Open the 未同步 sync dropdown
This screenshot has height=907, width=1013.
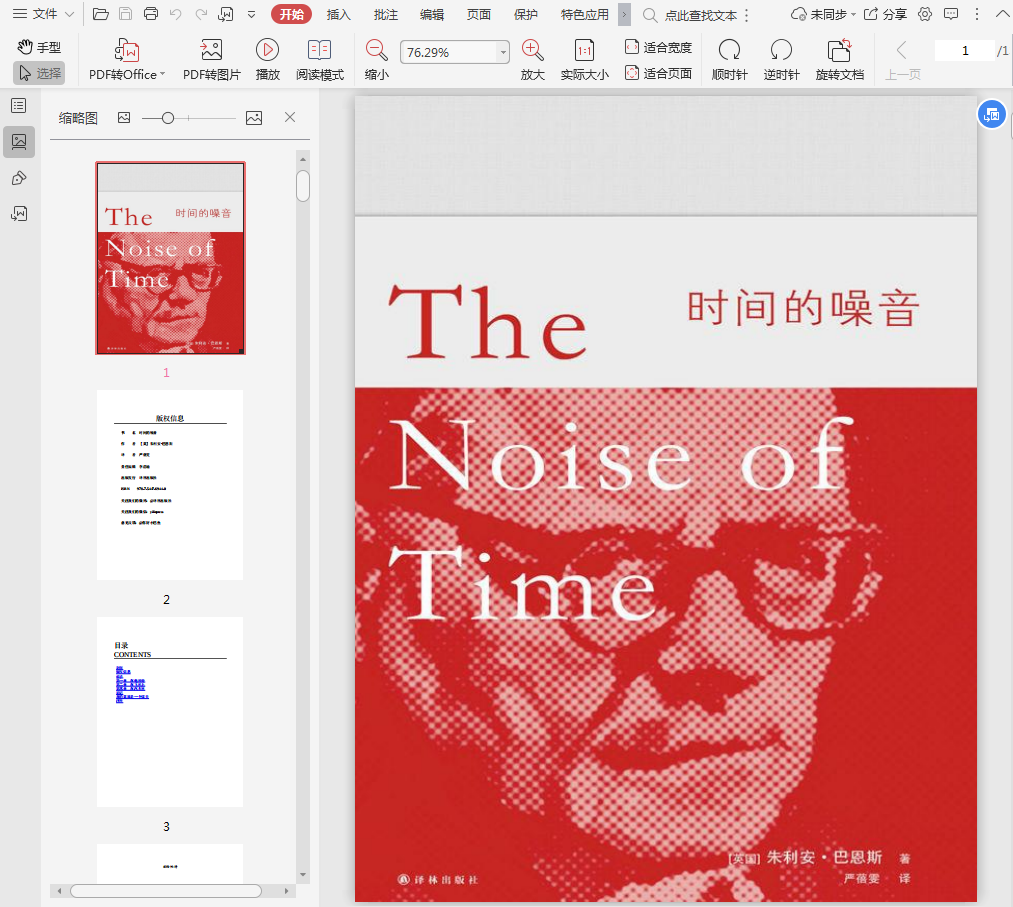[823, 14]
